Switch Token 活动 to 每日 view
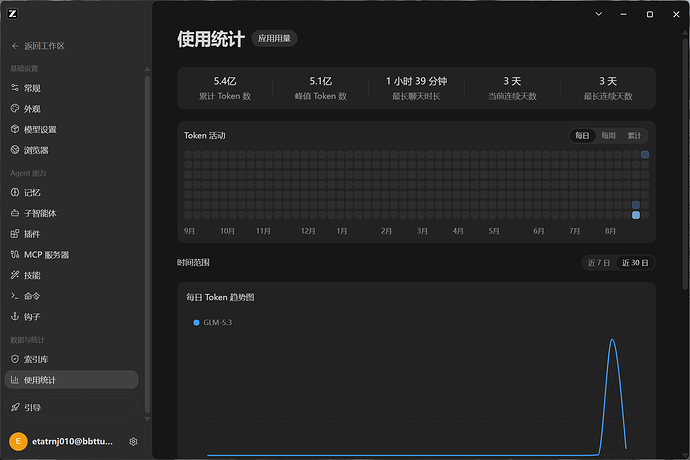 [x=582, y=136]
